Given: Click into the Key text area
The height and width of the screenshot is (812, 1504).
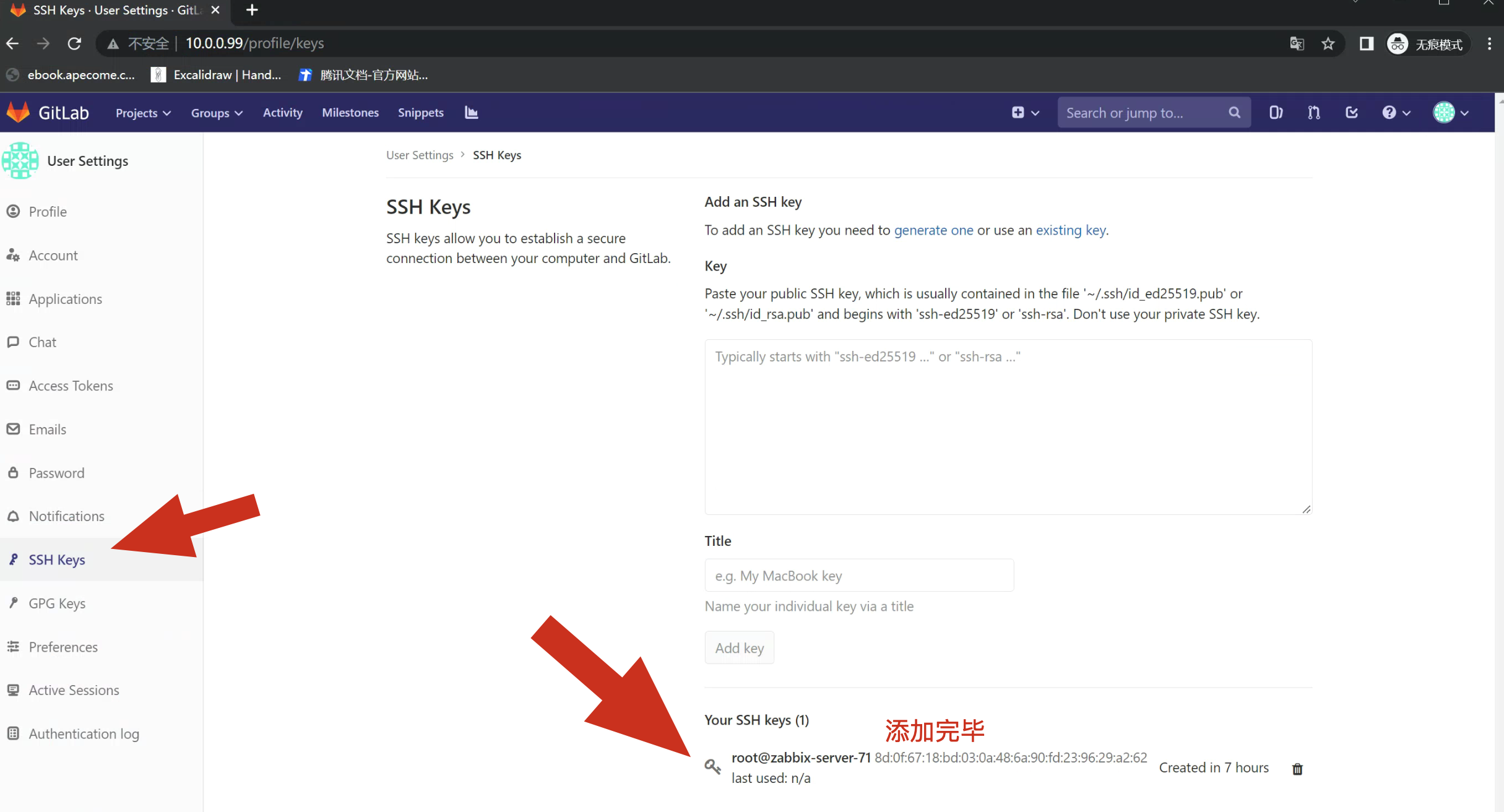Looking at the screenshot, I should coord(1008,427).
